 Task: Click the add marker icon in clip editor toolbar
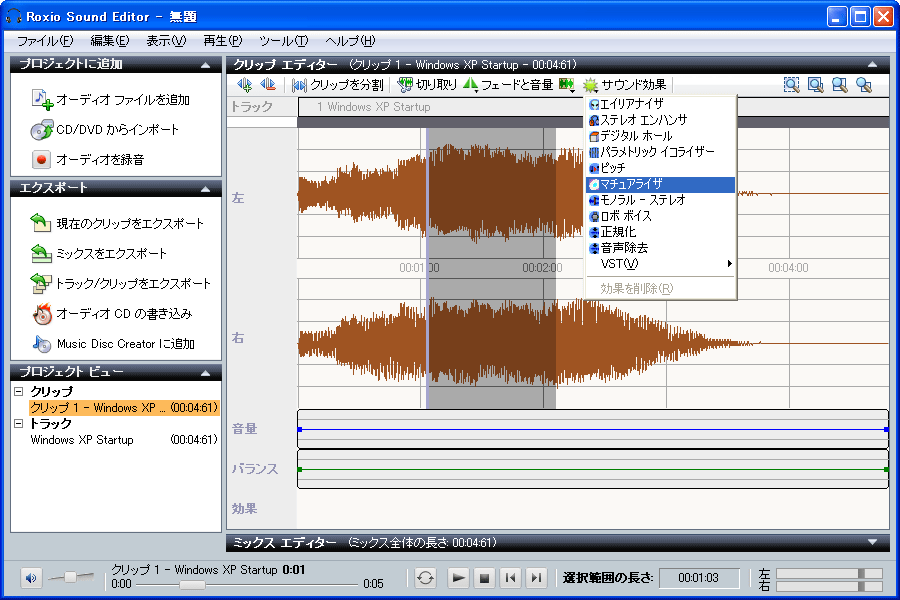(x=245, y=85)
